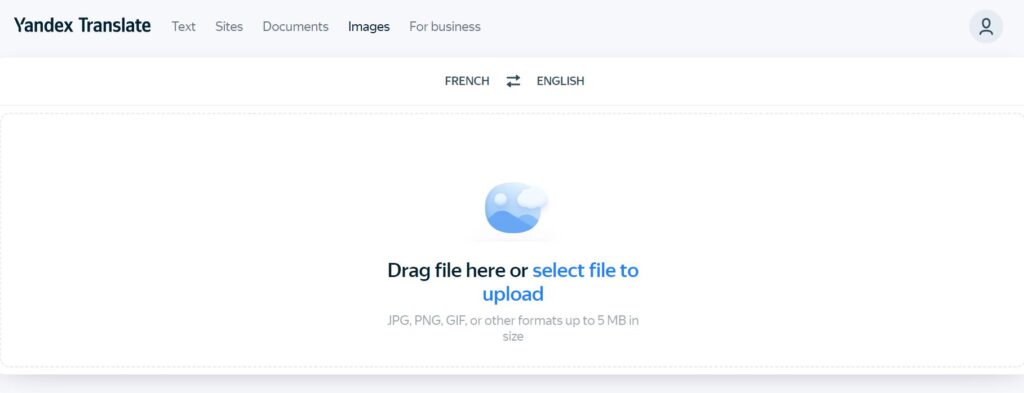The image size is (1024, 393).
Task: Click the 'JPG, PNG, GIF' formats note
Action: click(x=513, y=328)
